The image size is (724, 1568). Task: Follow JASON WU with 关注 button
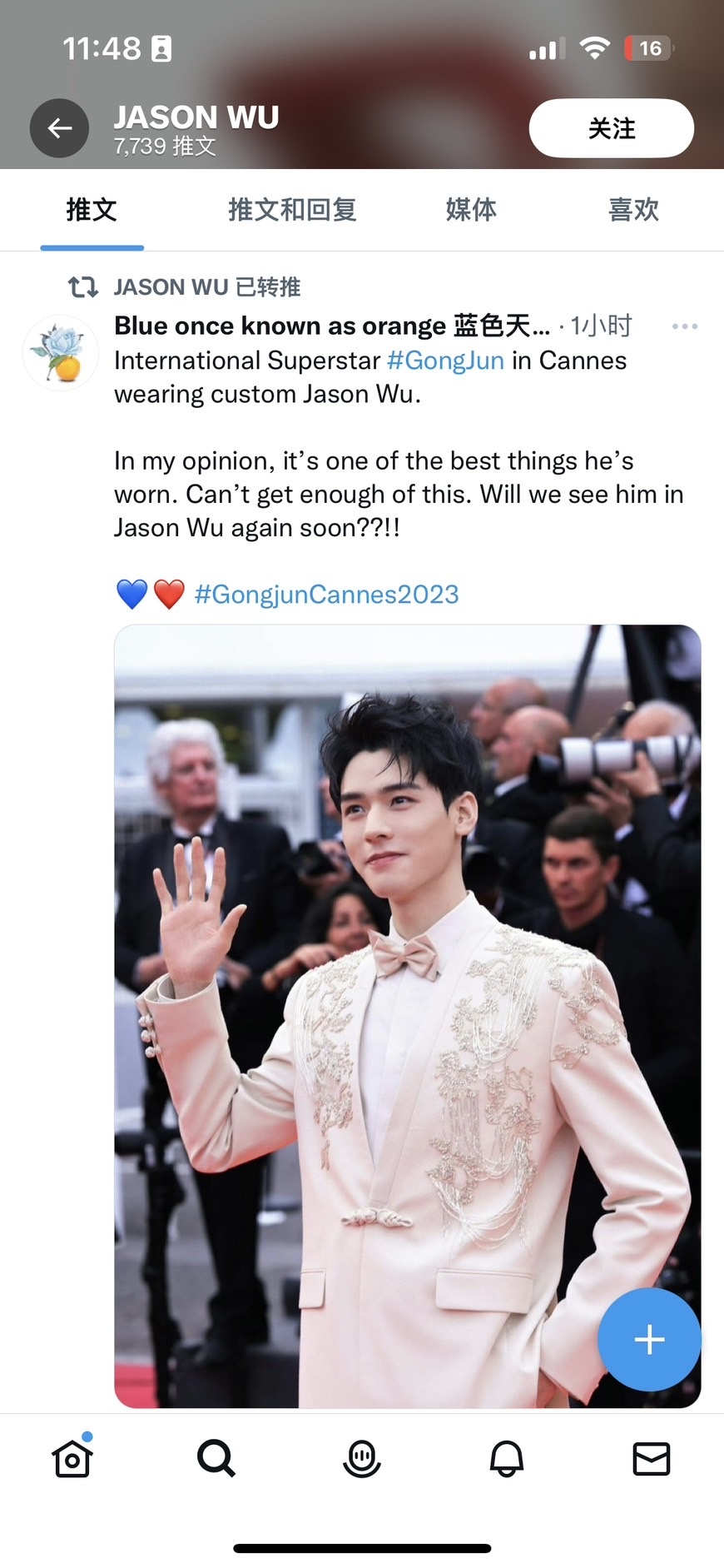point(612,128)
